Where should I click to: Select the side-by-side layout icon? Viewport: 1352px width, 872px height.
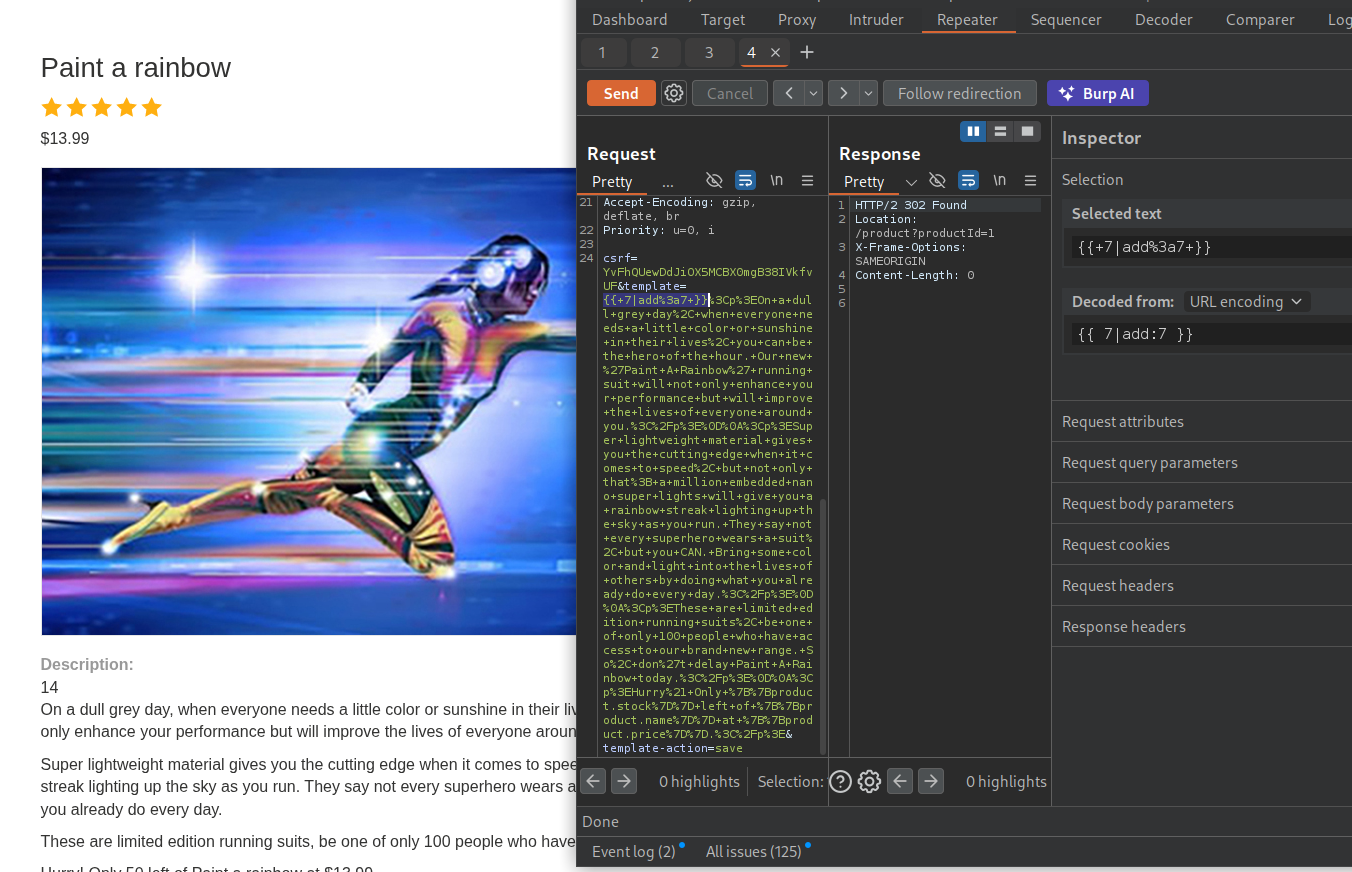coord(973,131)
